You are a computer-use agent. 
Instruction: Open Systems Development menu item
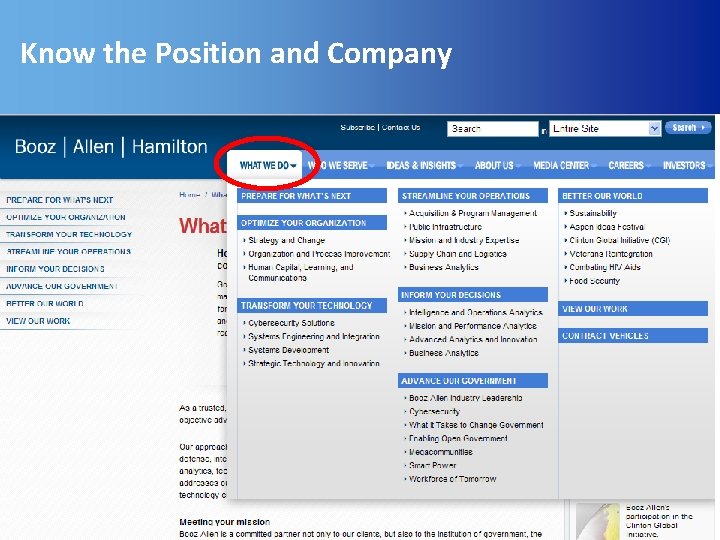point(288,350)
